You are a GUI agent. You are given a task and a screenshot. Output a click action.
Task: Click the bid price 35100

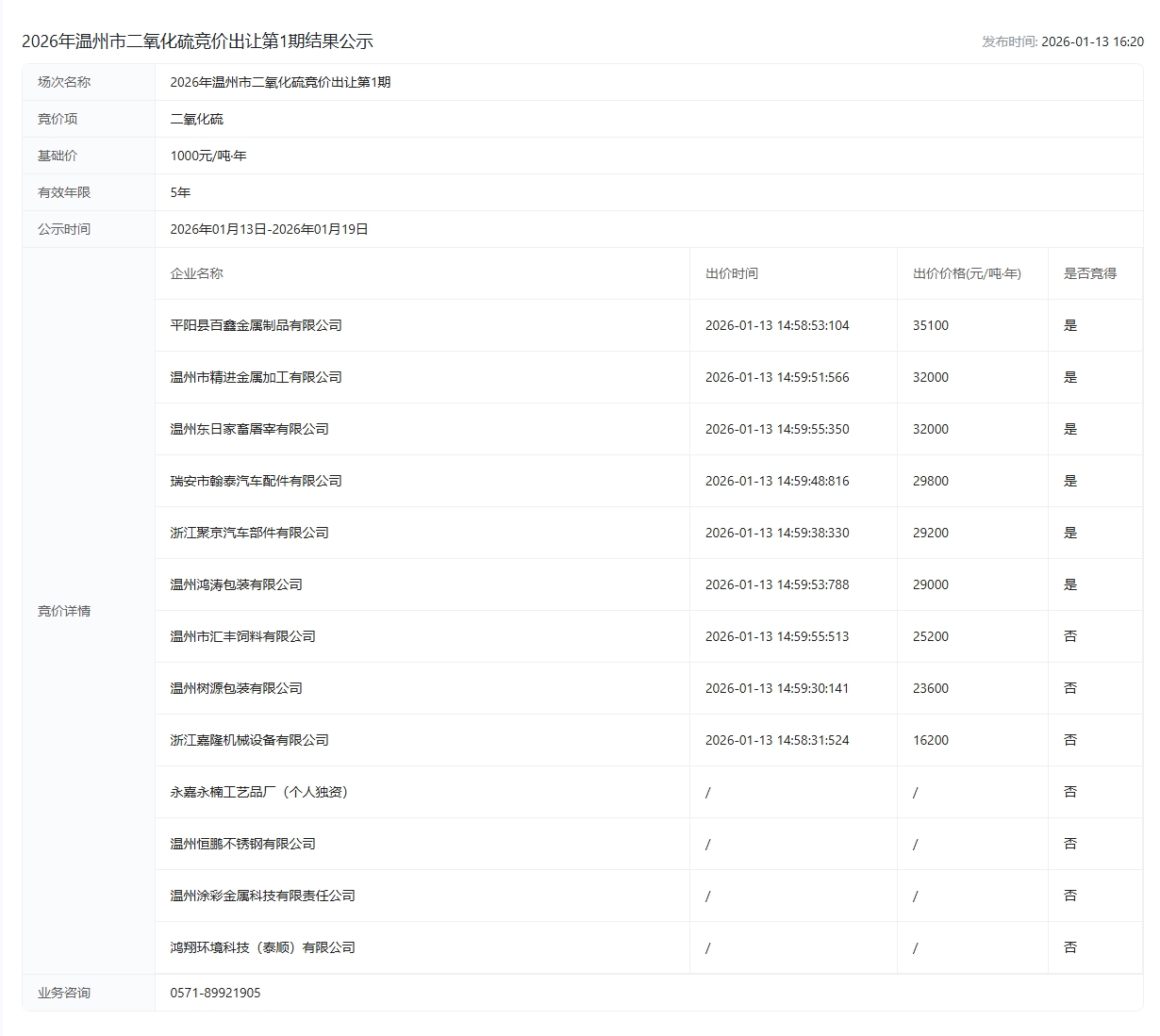[x=930, y=325]
